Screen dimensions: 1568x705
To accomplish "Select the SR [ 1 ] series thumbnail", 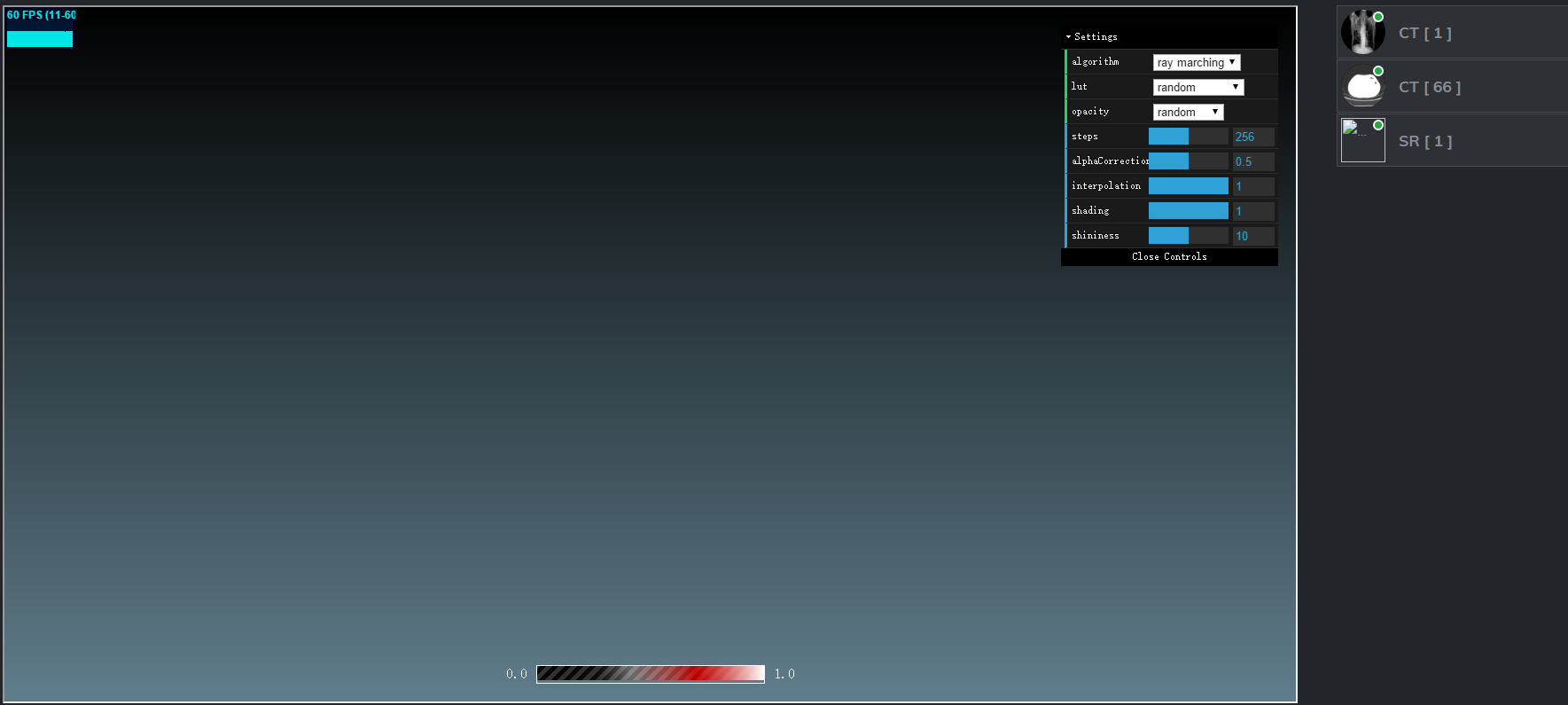I will pos(1362,141).
